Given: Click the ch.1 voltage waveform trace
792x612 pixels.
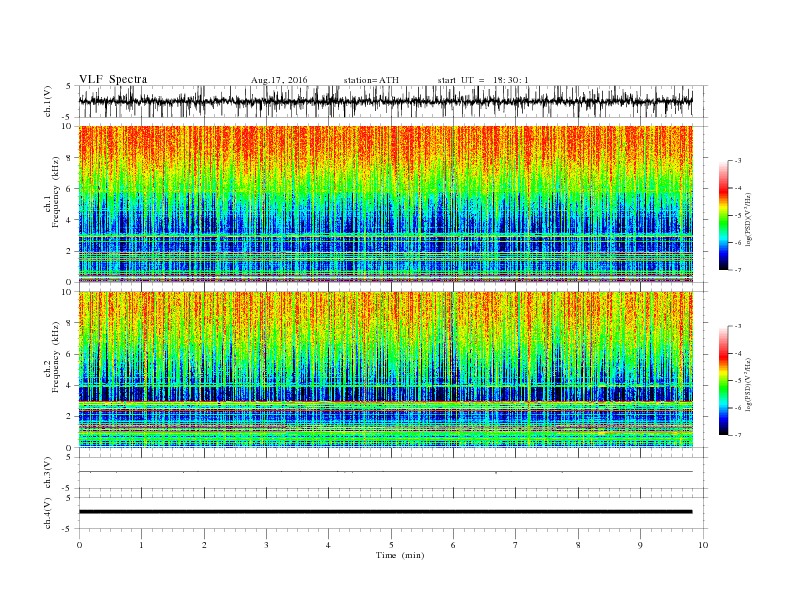Looking at the screenshot, I should (385, 101).
